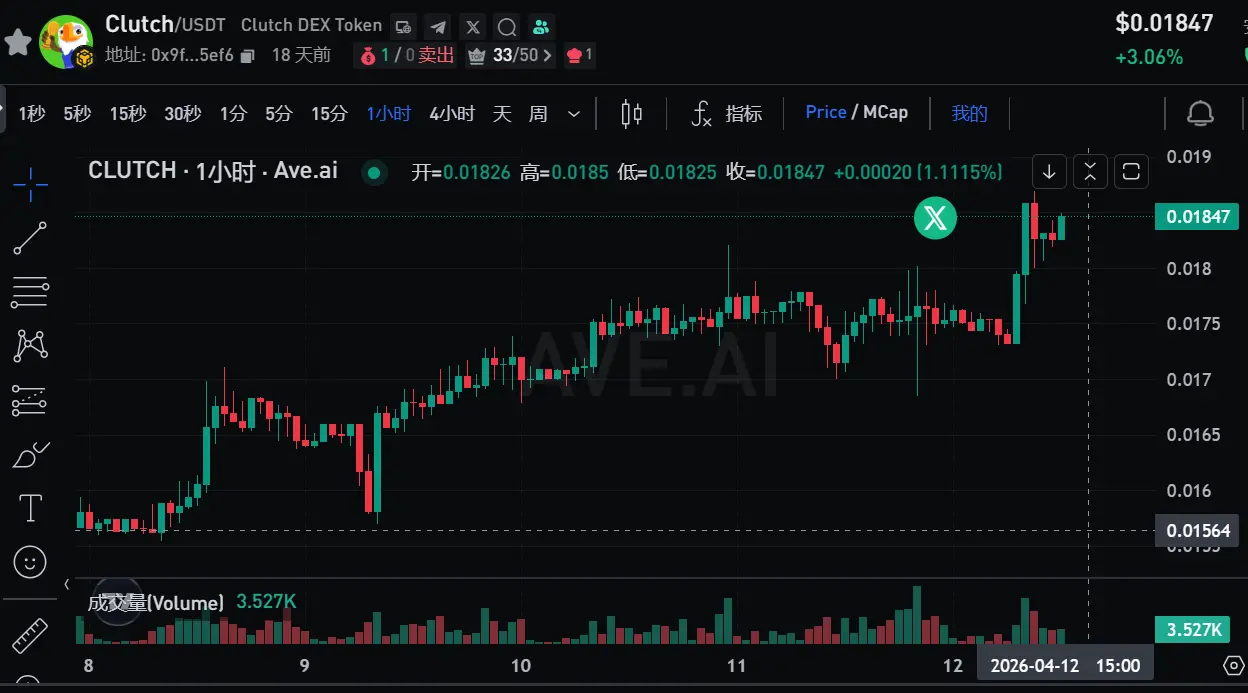Image resolution: width=1248 pixels, height=693 pixels.
Task: Select the 1秒 timeframe
Action: point(32,114)
